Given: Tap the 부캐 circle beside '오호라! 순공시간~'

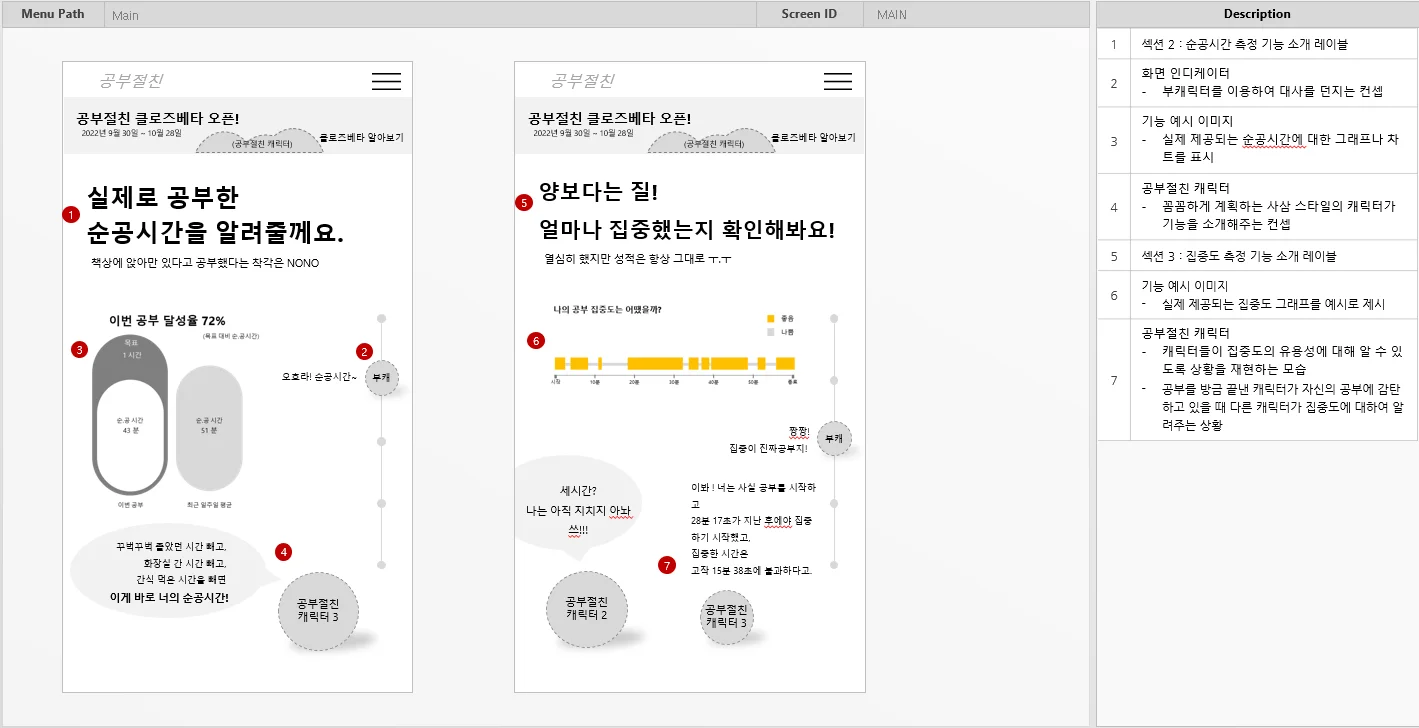Looking at the screenshot, I should click(381, 378).
